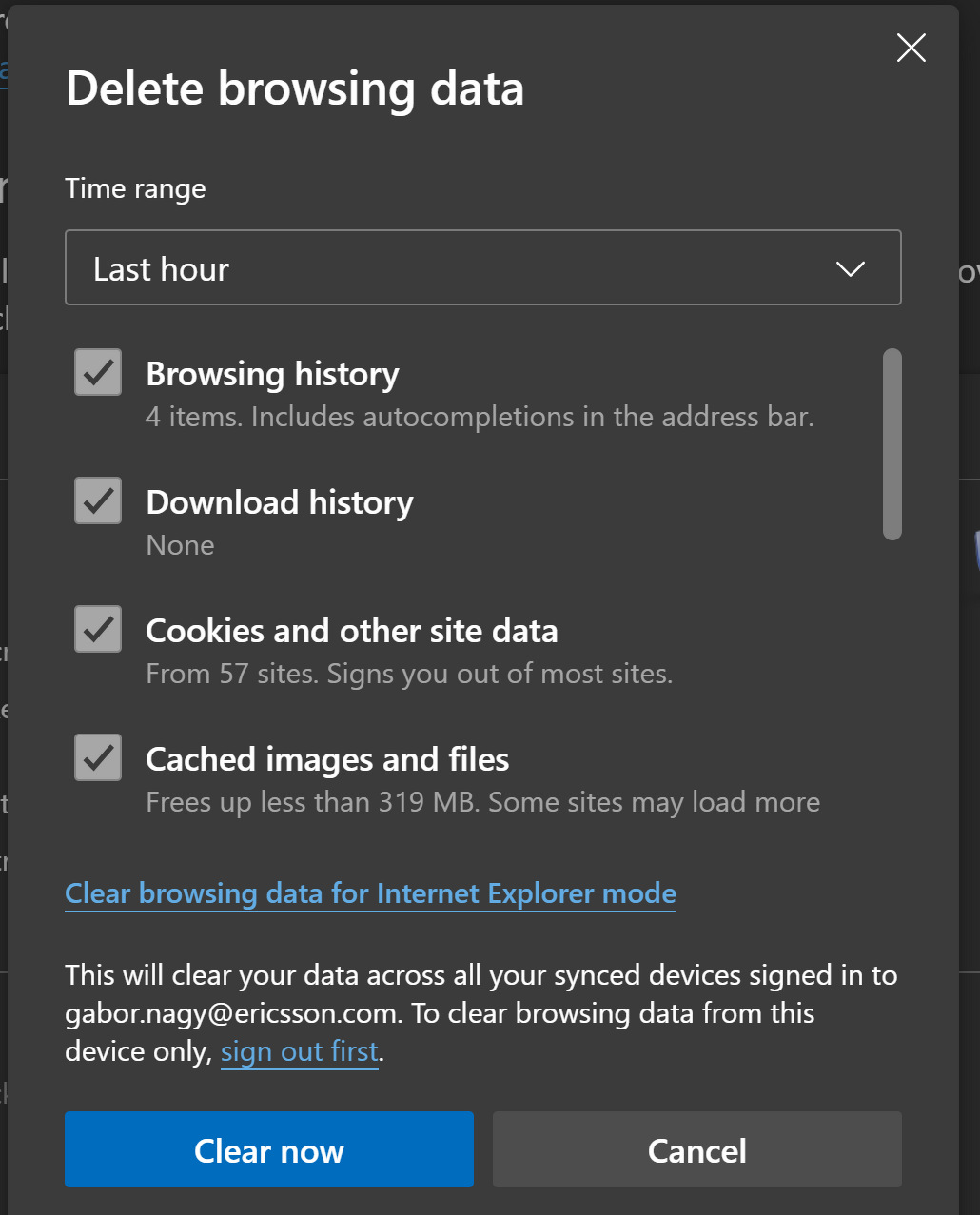Image resolution: width=980 pixels, height=1215 pixels.
Task: Click the Browsing history label text
Action: tap(272, 374)
